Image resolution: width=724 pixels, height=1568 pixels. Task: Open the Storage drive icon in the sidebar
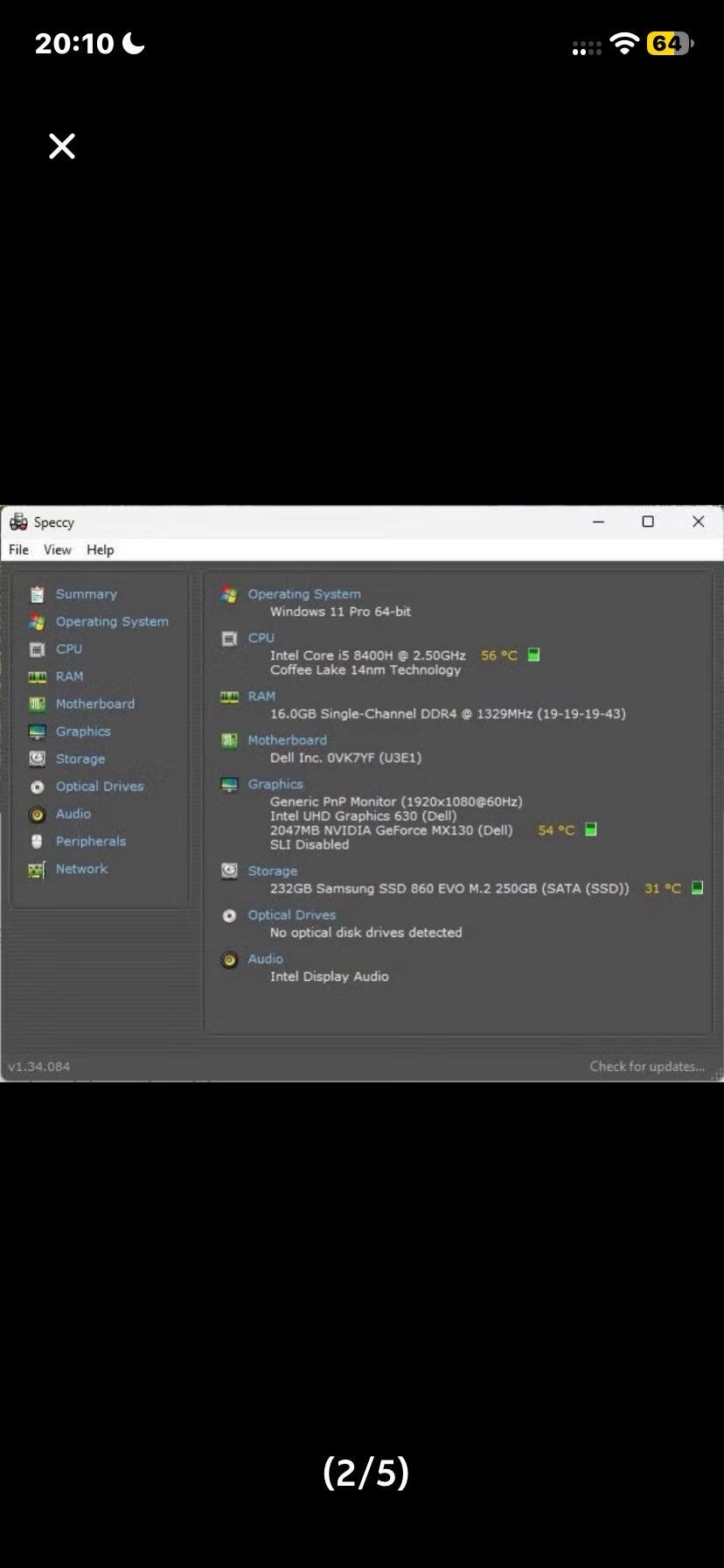(37, 759)
